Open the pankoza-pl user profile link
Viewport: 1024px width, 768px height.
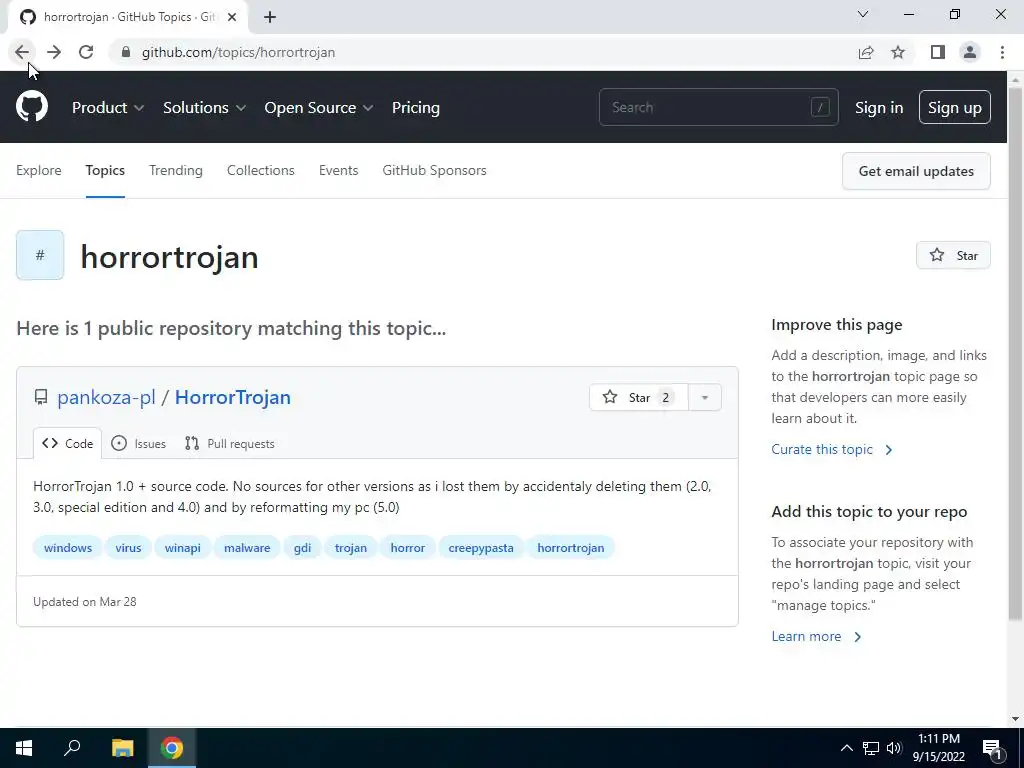pyautogui.click(x=106, y=397)
